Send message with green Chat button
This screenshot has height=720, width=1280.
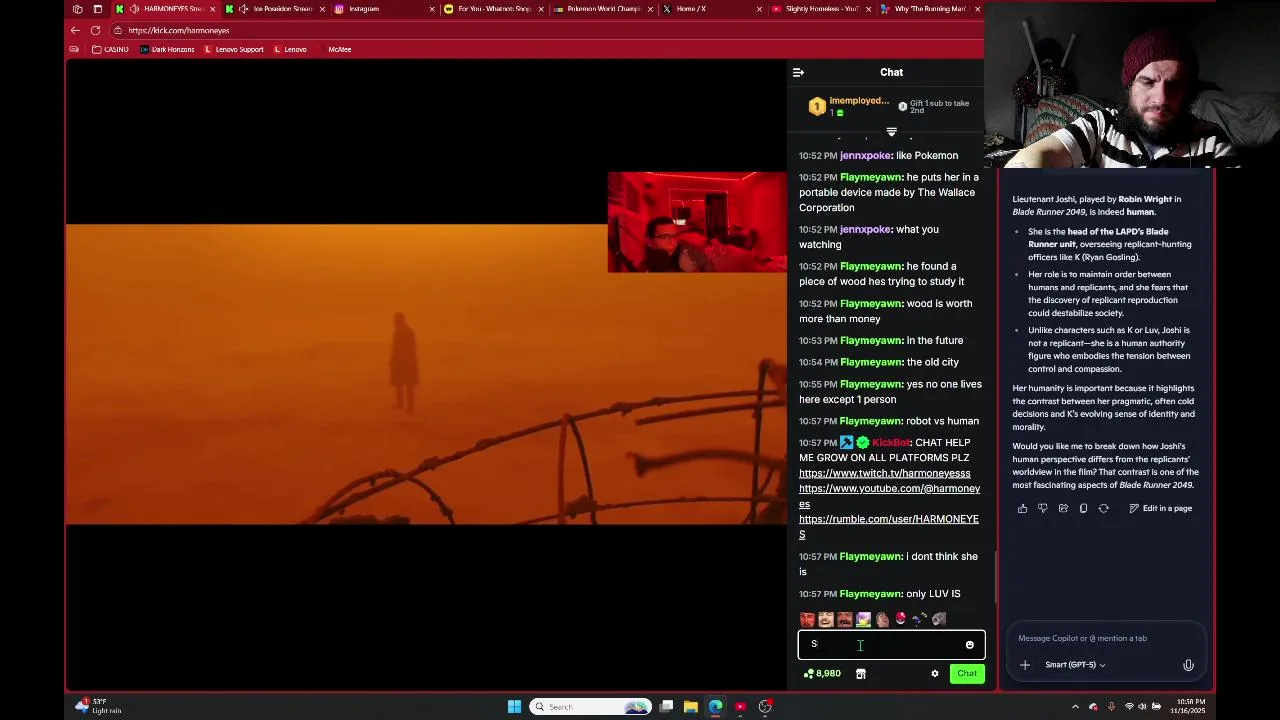(967, 674)
